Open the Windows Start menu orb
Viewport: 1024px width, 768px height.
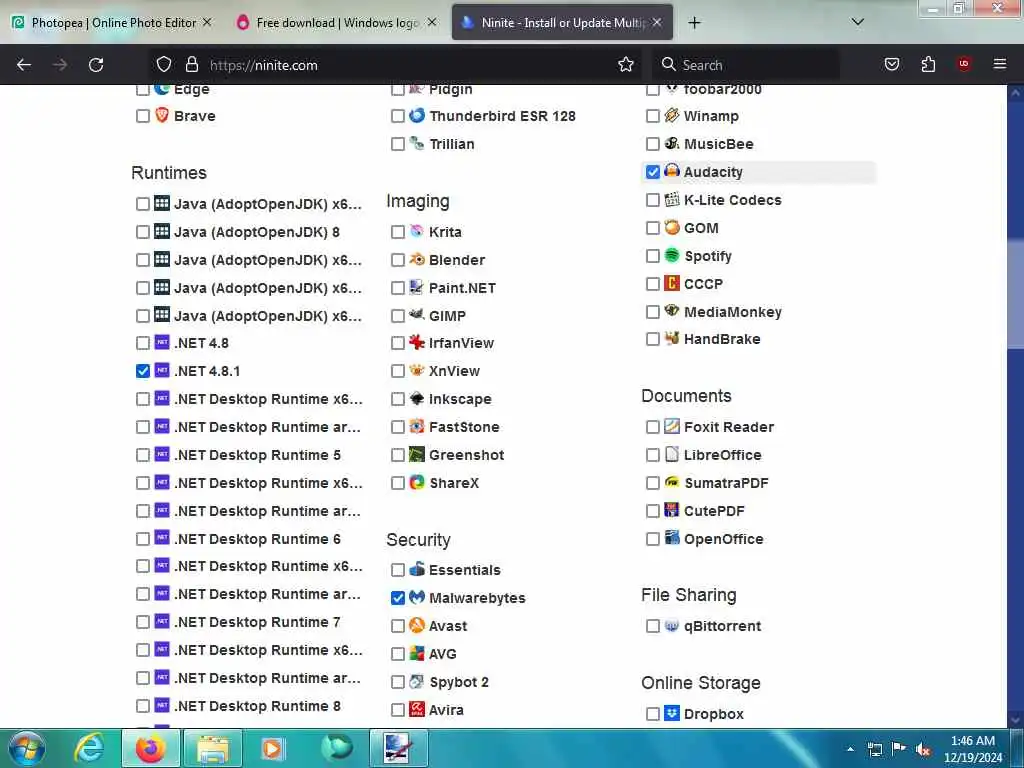27,748
